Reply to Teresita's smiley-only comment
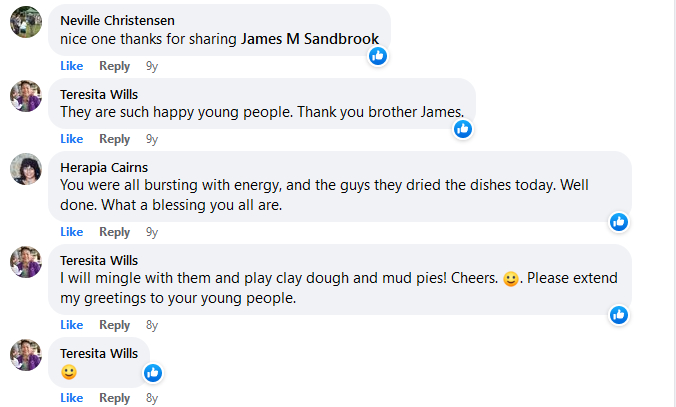The width and height of the screenshot is (676, 407). point(114,398)
